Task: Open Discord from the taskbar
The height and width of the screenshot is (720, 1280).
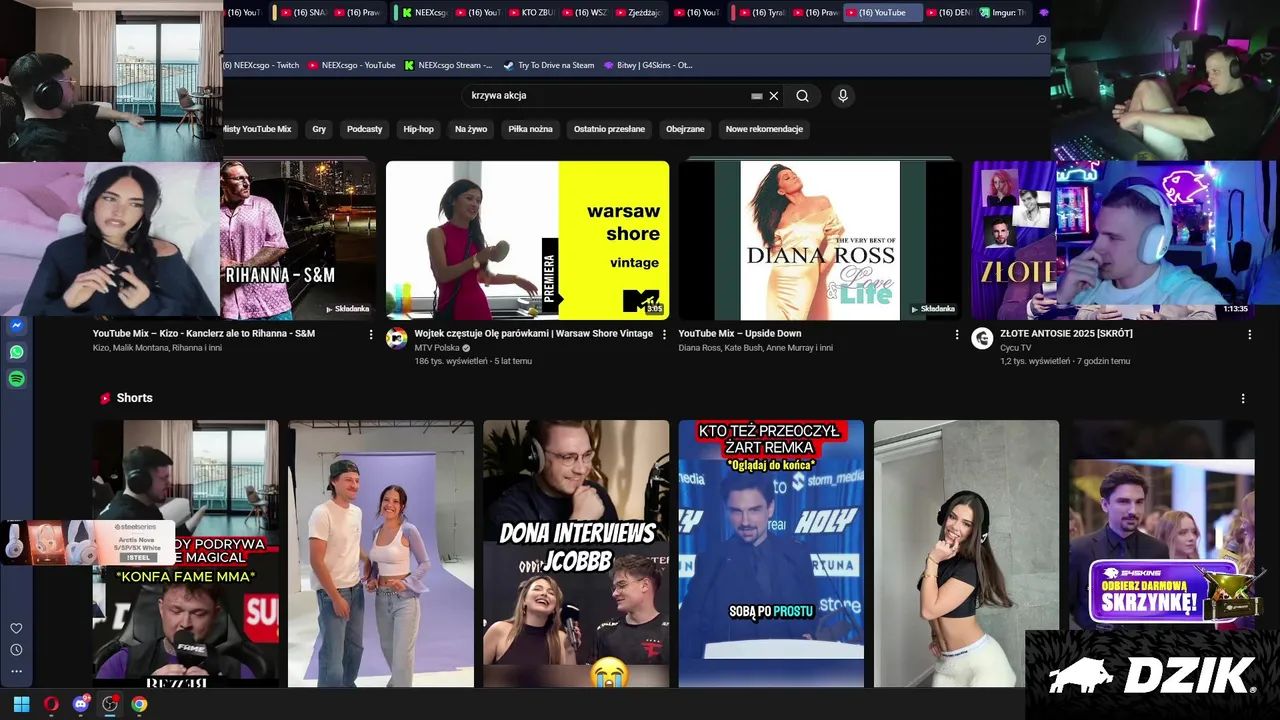Action: (80, 704)
